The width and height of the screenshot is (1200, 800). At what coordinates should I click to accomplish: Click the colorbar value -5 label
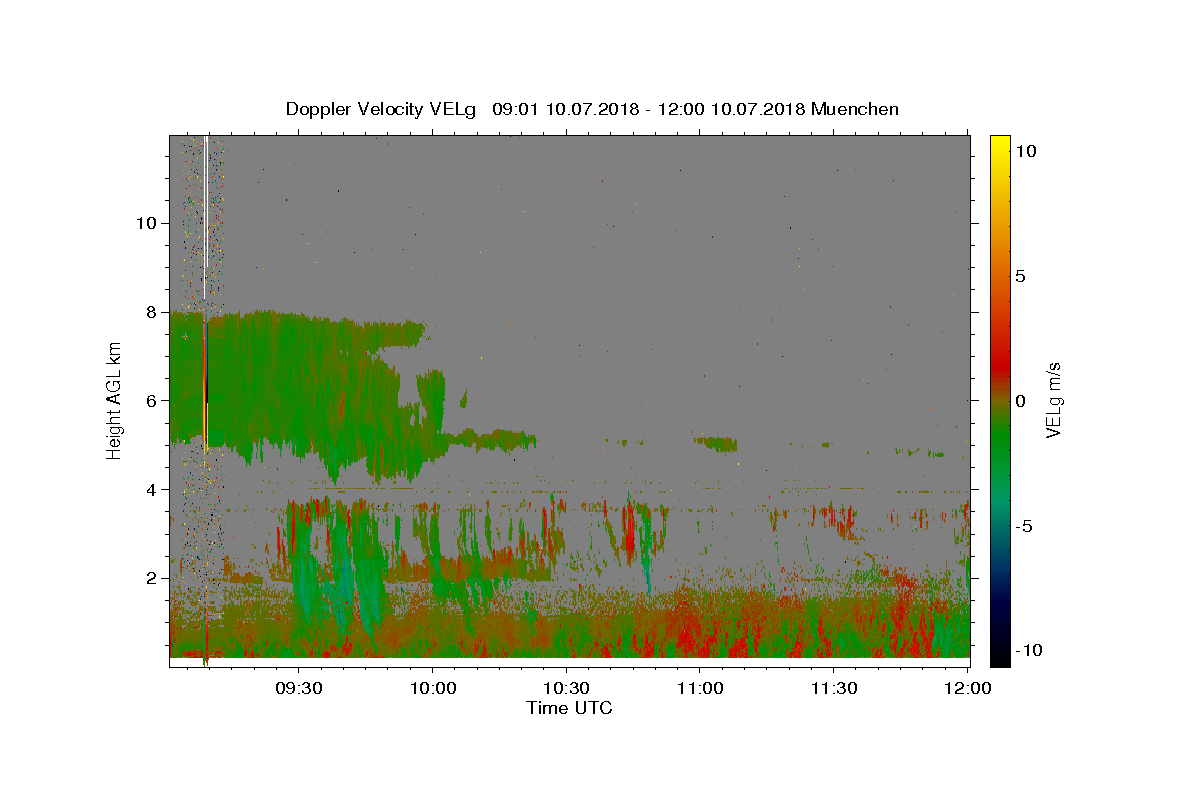tap(1024, 526)
